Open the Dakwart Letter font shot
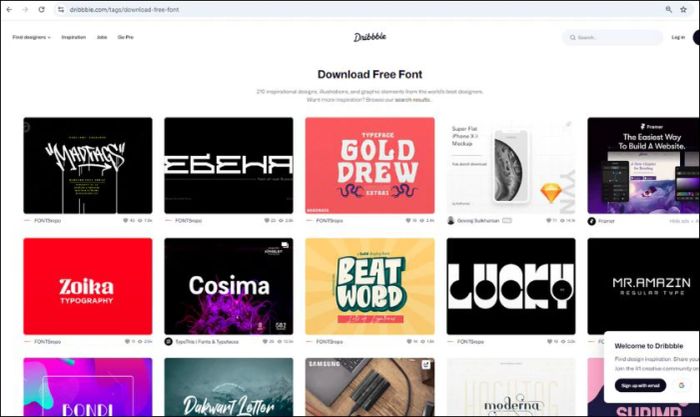The height and width of the screenshot is (417, 700). pos(229,387)
